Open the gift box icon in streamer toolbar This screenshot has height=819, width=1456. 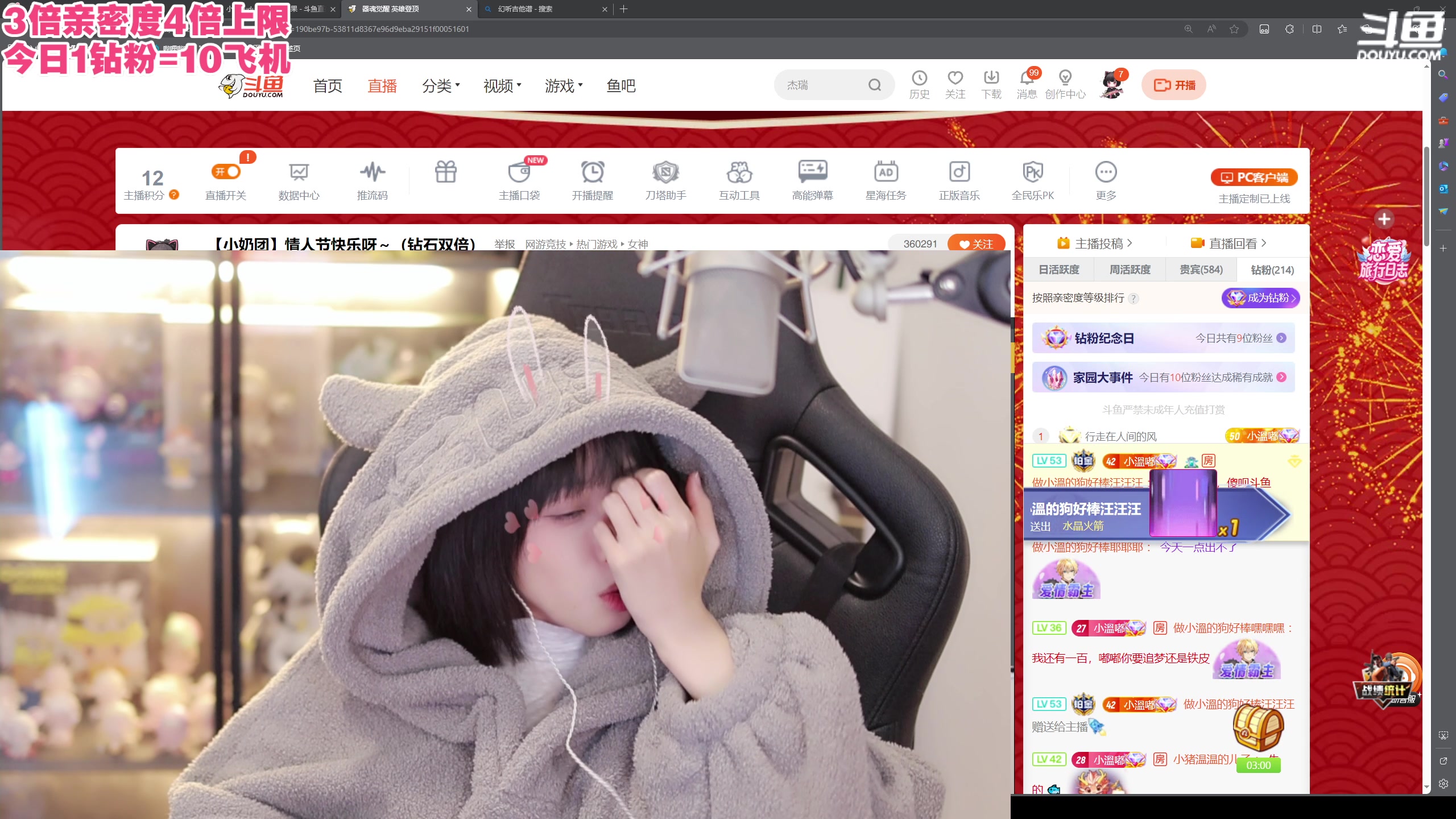445,172
